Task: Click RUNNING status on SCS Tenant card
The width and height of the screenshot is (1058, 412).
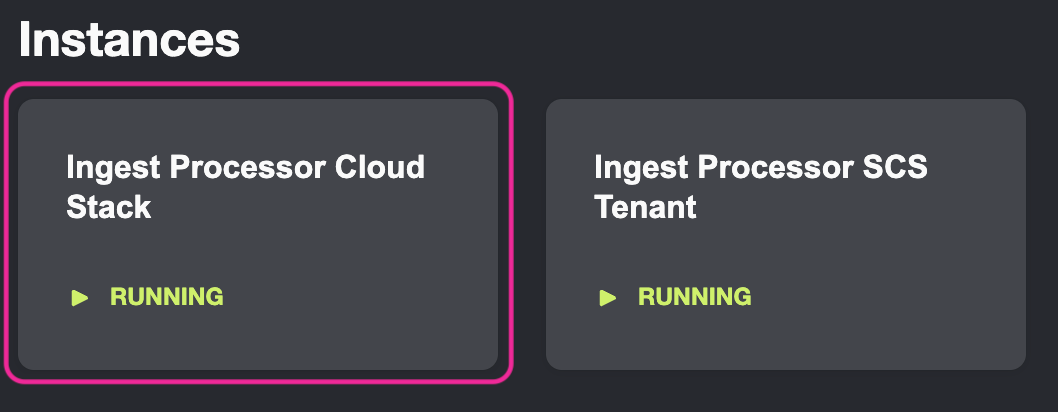Action: pos(694,297)
